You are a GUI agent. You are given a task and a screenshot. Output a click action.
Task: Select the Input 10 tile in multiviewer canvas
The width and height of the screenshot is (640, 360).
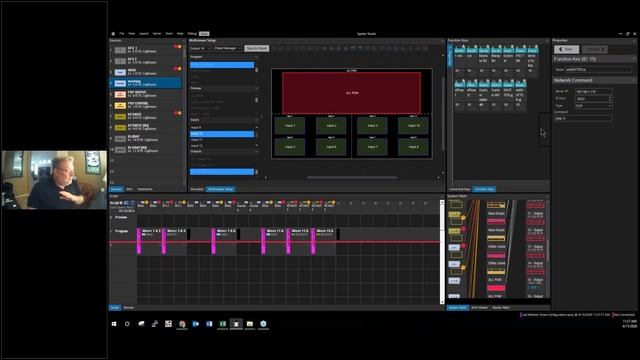tap(413, 126)
